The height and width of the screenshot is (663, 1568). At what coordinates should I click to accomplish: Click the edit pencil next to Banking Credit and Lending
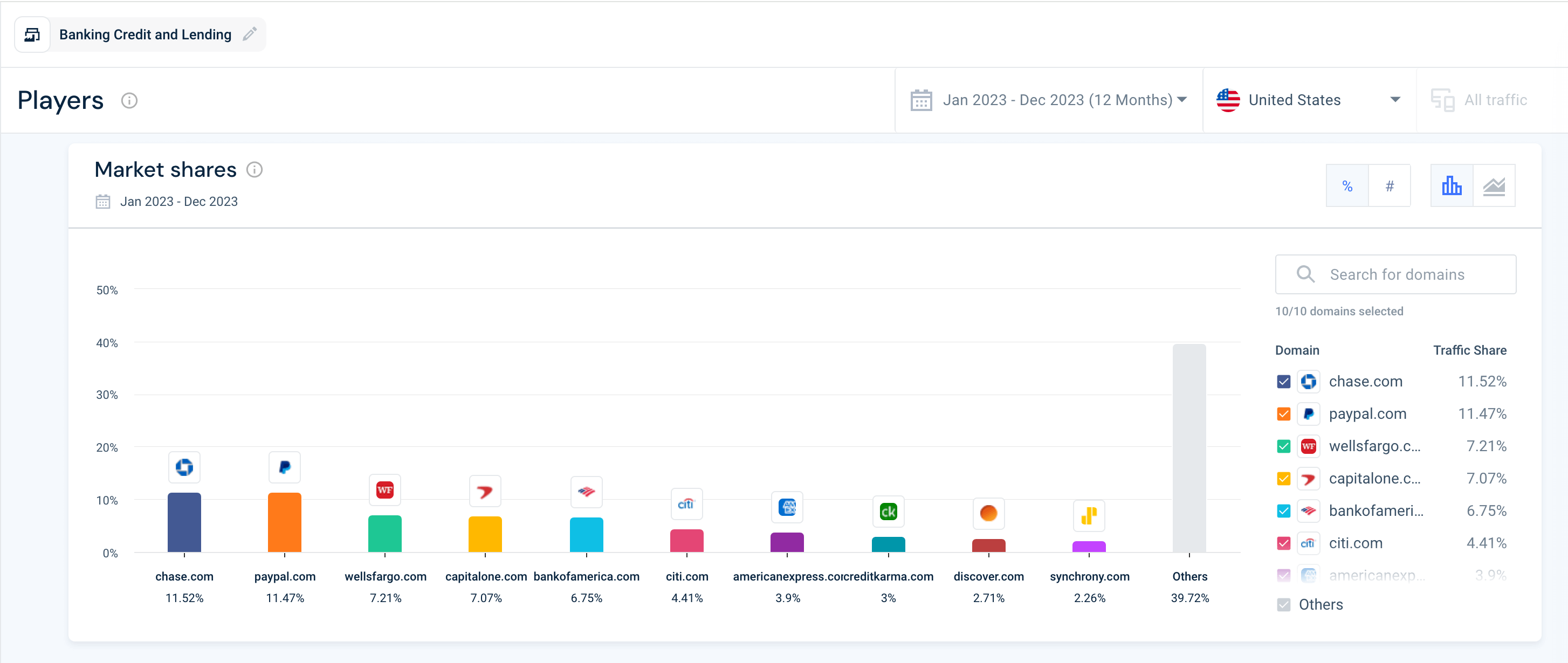point(250,34)
